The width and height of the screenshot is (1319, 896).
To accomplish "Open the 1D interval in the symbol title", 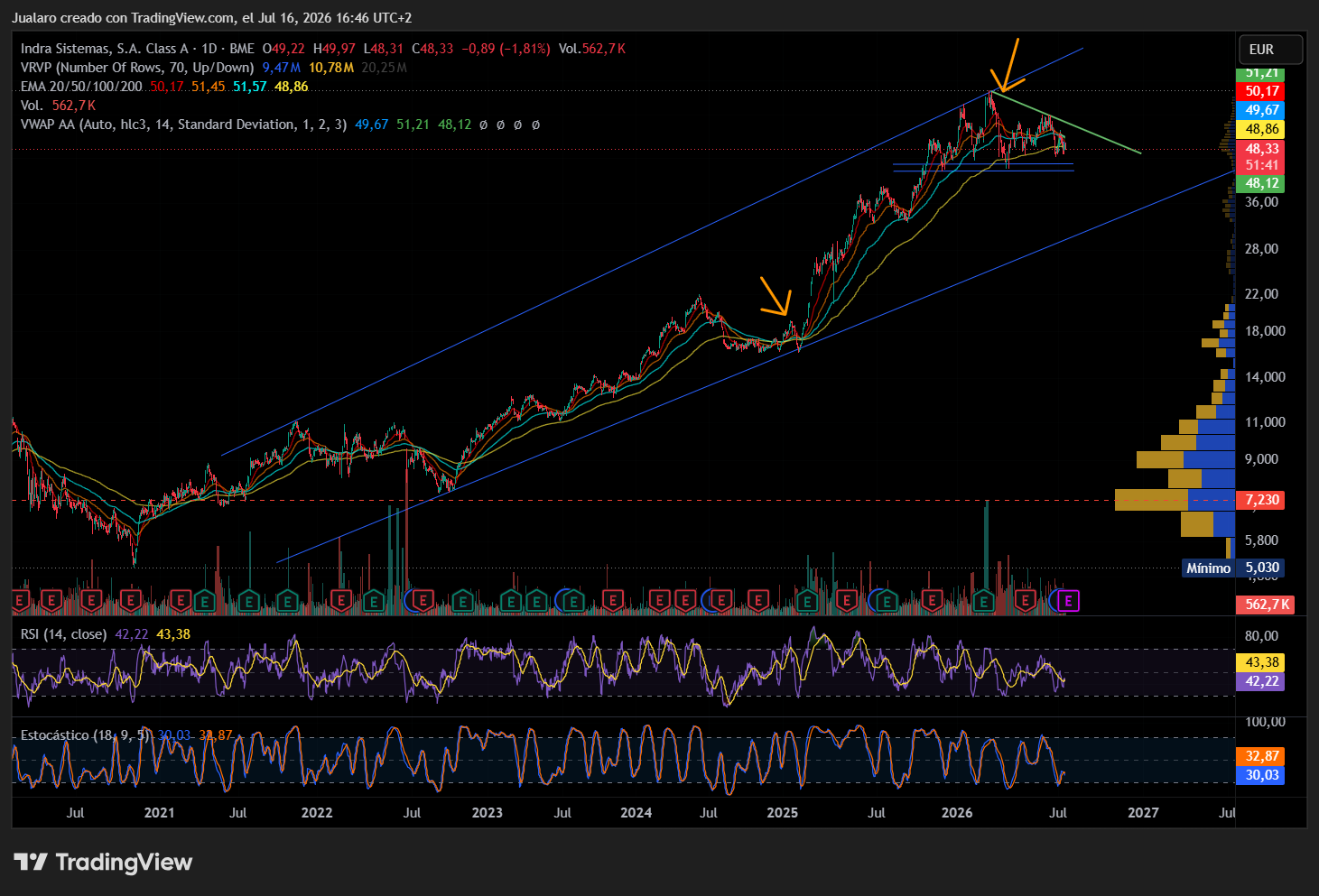I will [209, 49].
